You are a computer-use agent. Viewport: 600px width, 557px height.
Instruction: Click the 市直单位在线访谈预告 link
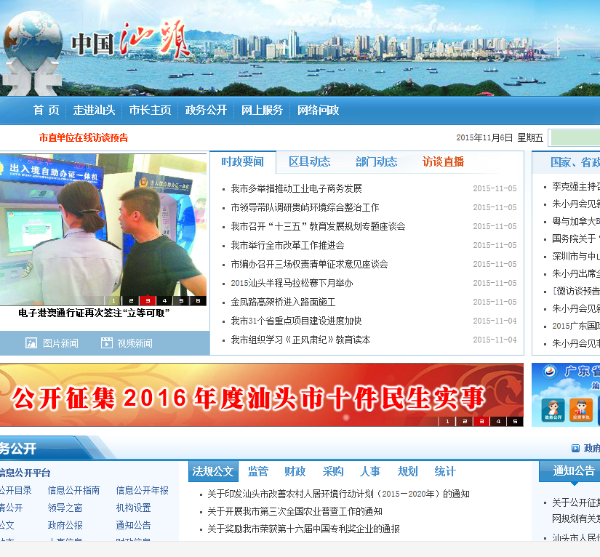pos(83,138)
